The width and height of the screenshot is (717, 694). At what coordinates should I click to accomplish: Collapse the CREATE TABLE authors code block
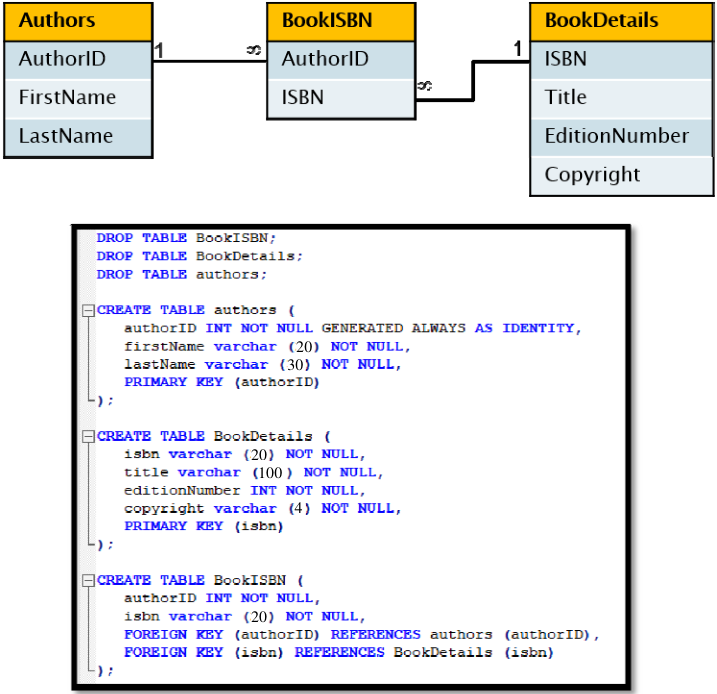point(88,311)
